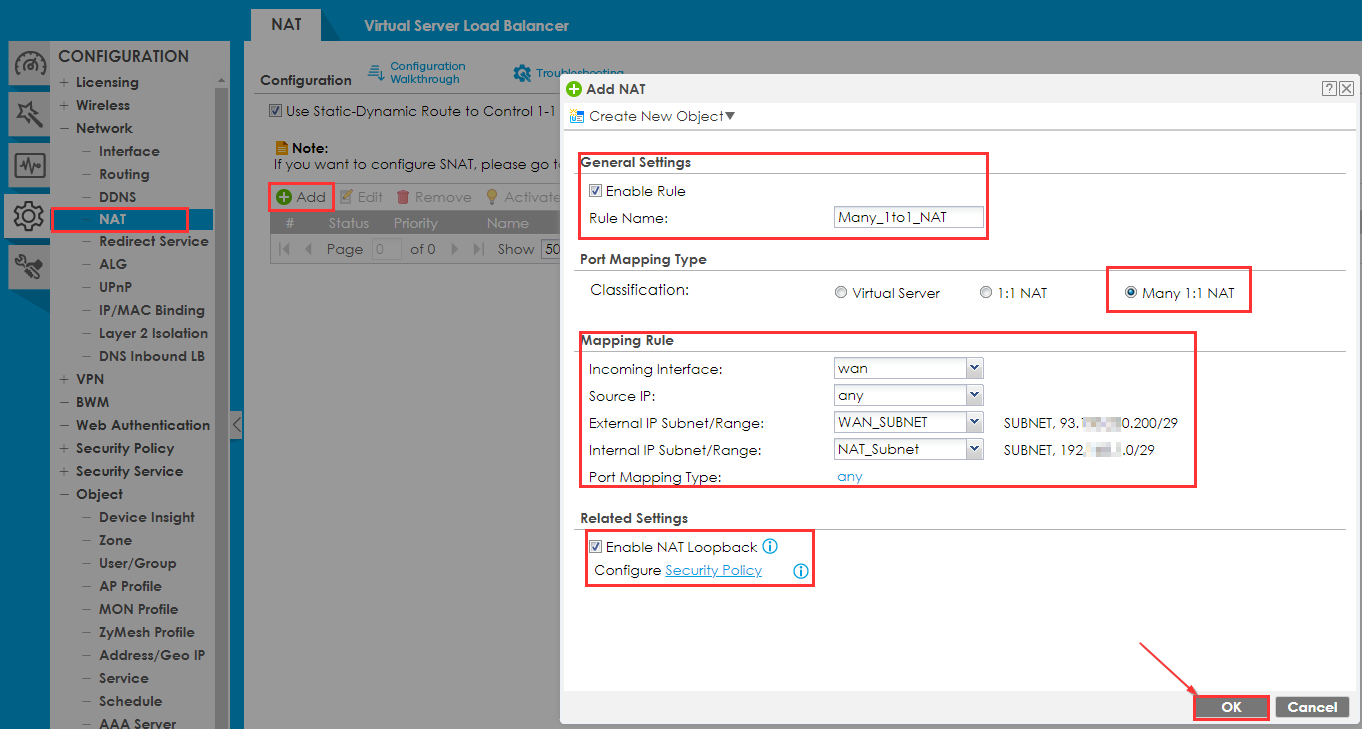
Task: Toggle the Enable Rule checkbox
Action: click(x=596, y=191)
